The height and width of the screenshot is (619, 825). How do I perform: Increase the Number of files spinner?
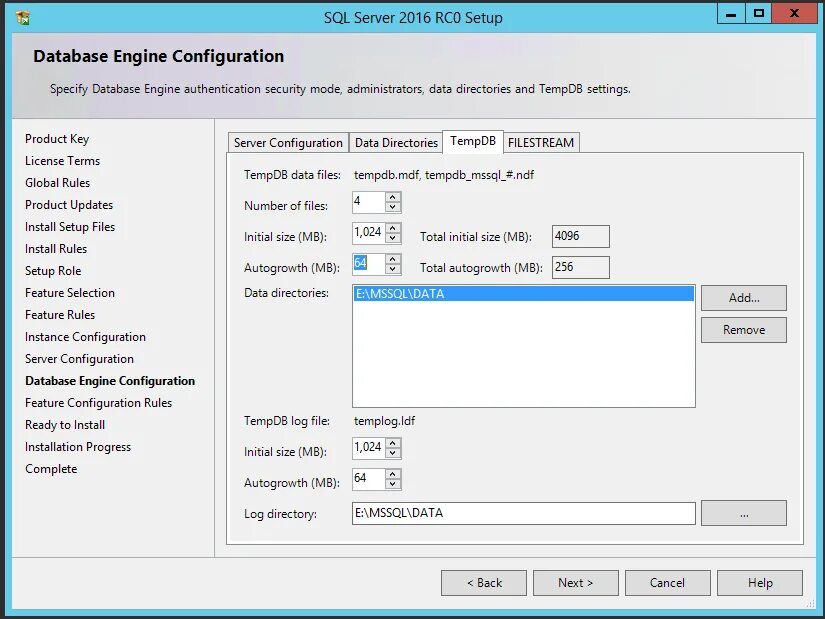point(393,197)
